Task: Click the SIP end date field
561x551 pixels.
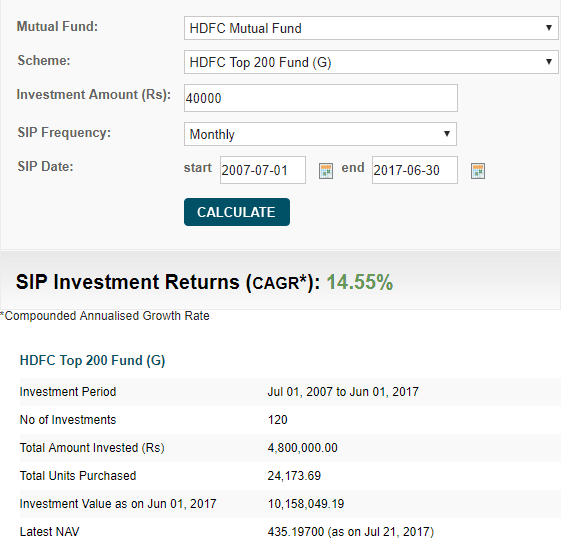Action: coord(415,170)
